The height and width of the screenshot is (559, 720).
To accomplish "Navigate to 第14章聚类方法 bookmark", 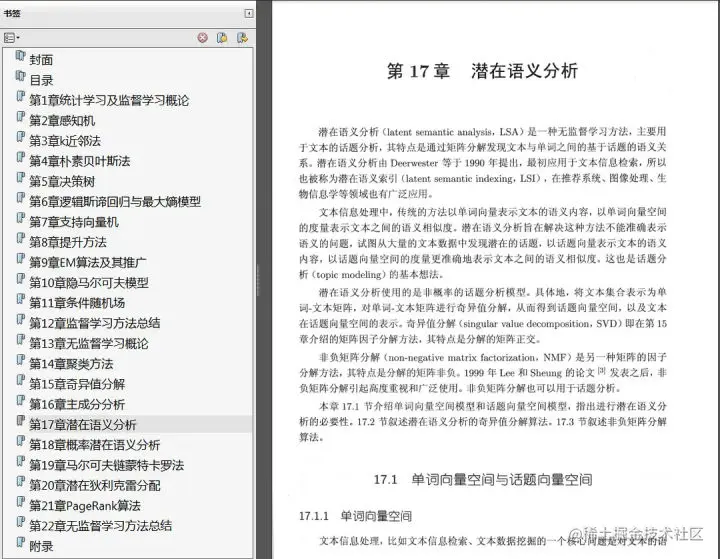I will (71, 364).
